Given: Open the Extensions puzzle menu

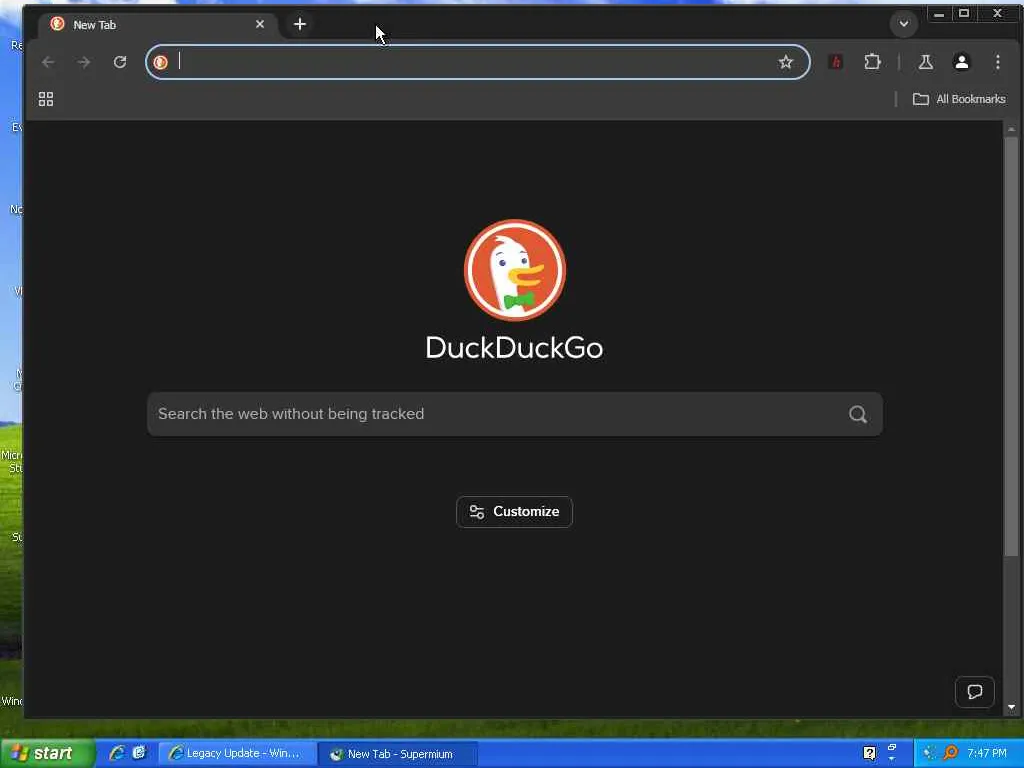Looking at the screenshot, I should coord(872,62).
